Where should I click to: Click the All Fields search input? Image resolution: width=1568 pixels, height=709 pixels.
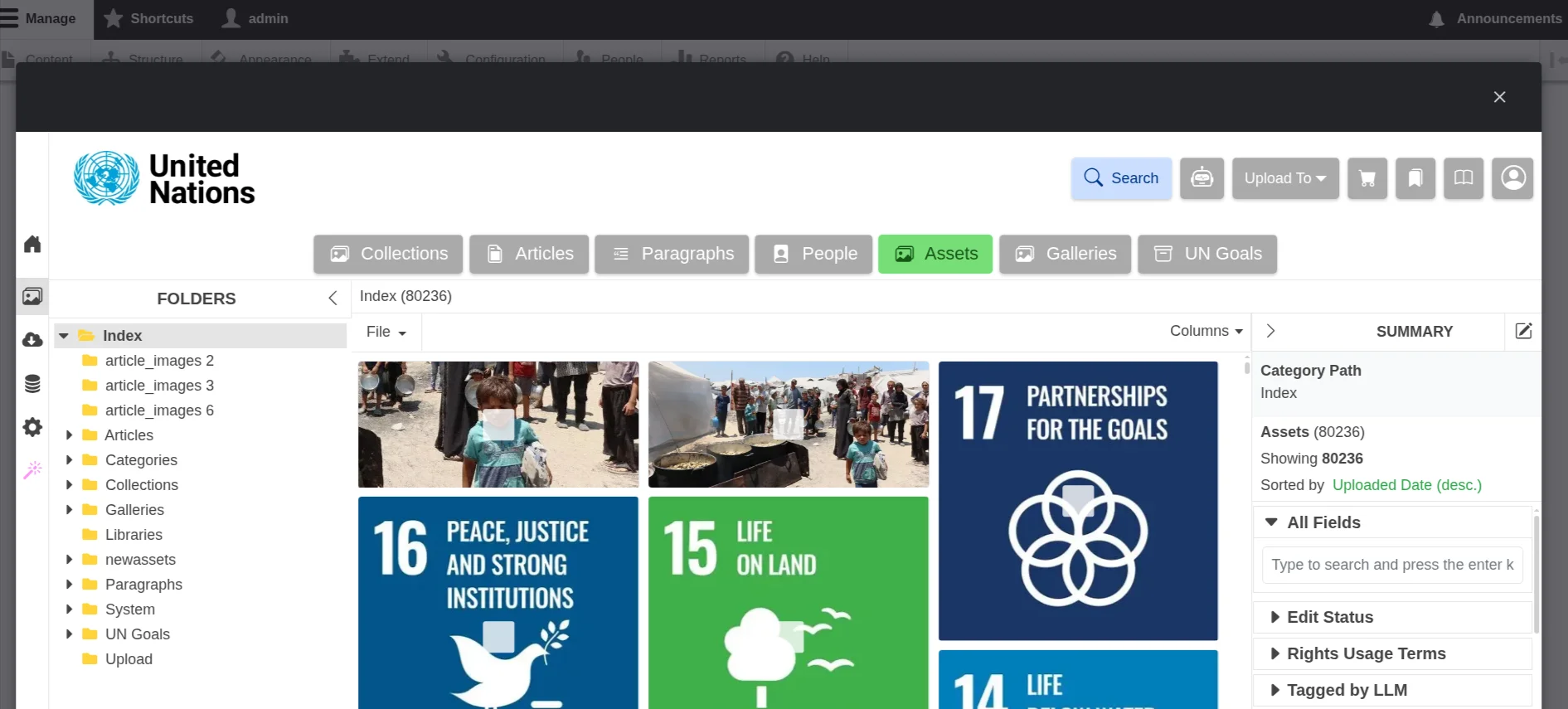pos(1391,565)
